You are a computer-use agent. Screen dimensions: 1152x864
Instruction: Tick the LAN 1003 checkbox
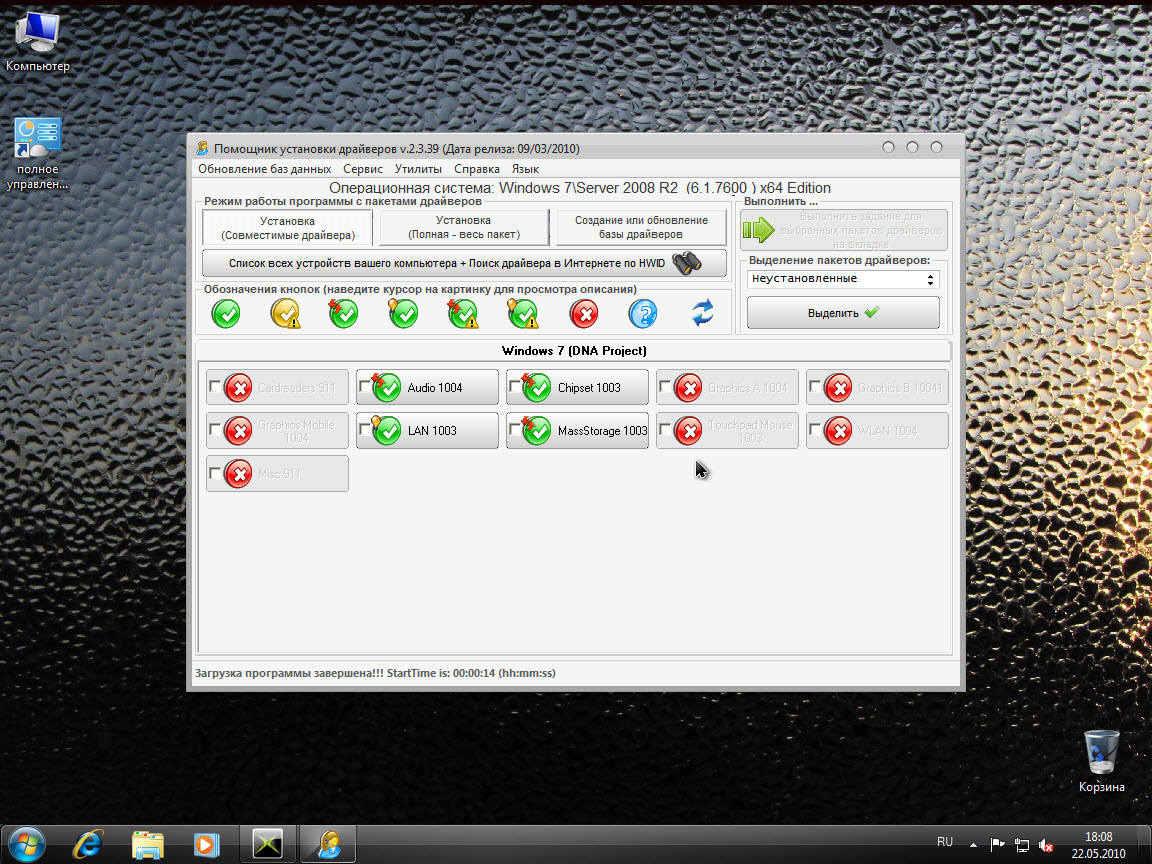(364, 430)
